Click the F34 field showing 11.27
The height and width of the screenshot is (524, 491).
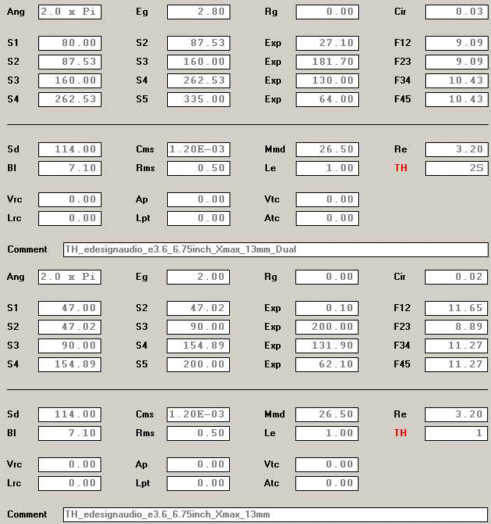coord(456,346)
